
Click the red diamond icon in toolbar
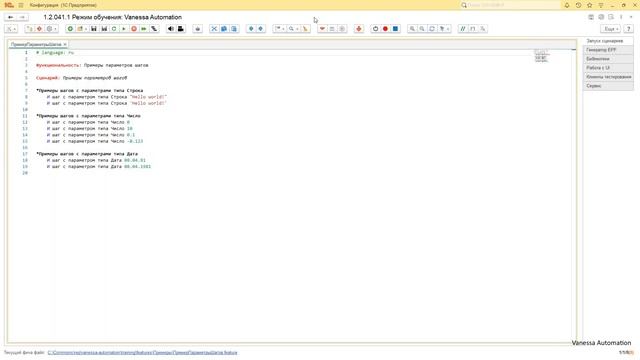point(39,29)
